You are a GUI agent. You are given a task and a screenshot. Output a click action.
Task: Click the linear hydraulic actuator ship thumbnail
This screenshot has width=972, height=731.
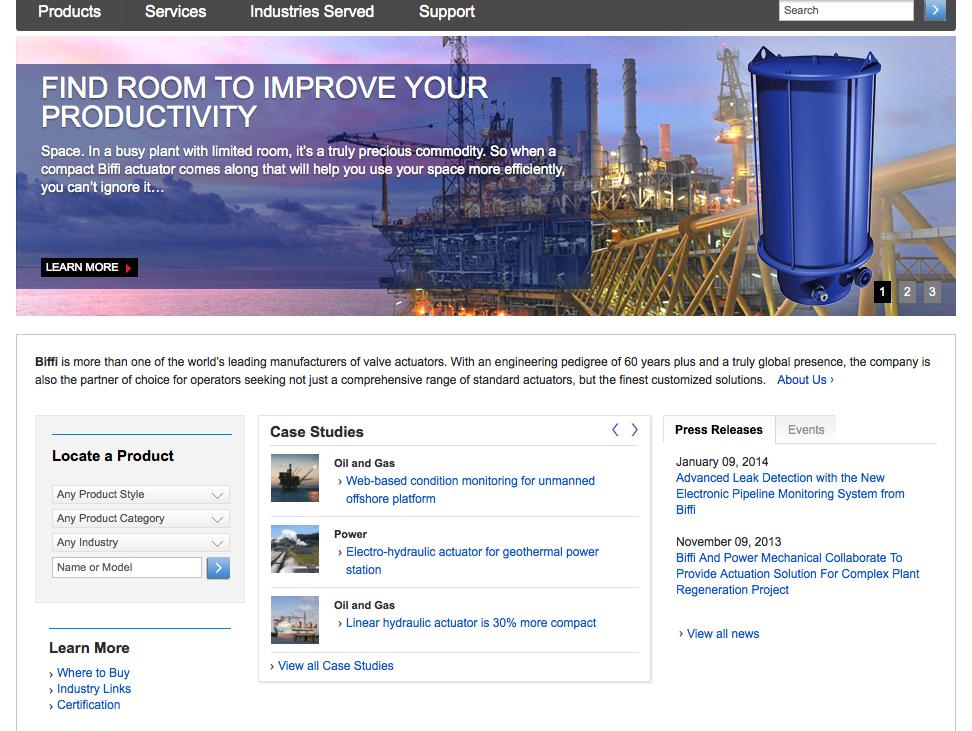(295, 619)
